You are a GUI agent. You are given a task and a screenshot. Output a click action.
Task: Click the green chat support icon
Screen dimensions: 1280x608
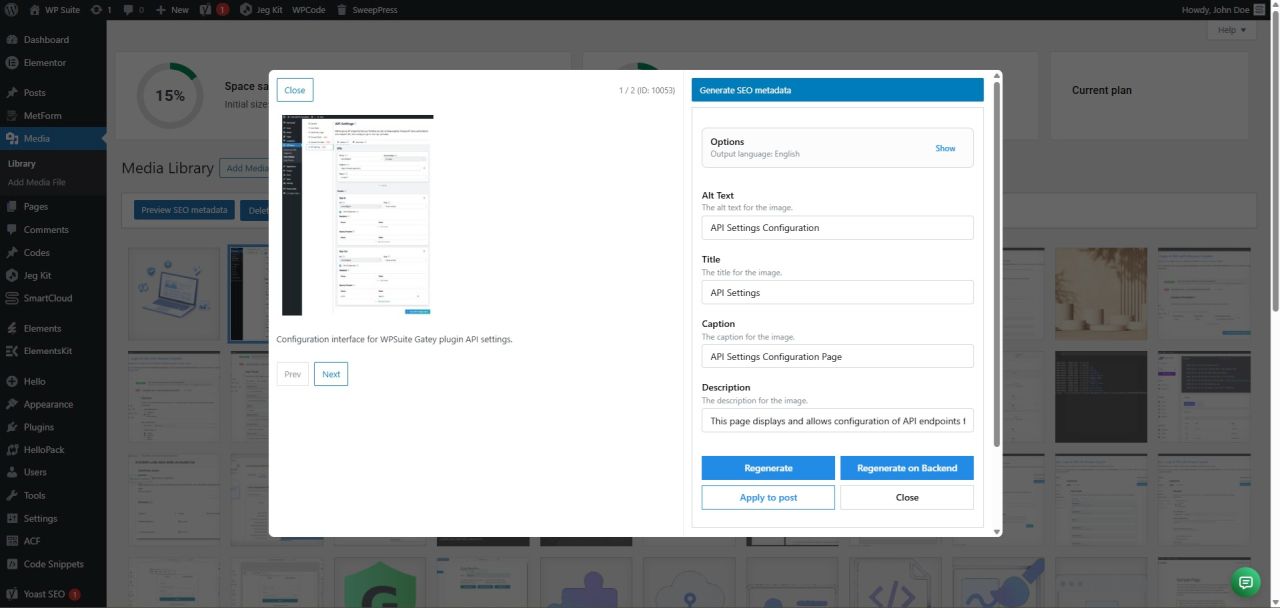tap(1245, 582)
